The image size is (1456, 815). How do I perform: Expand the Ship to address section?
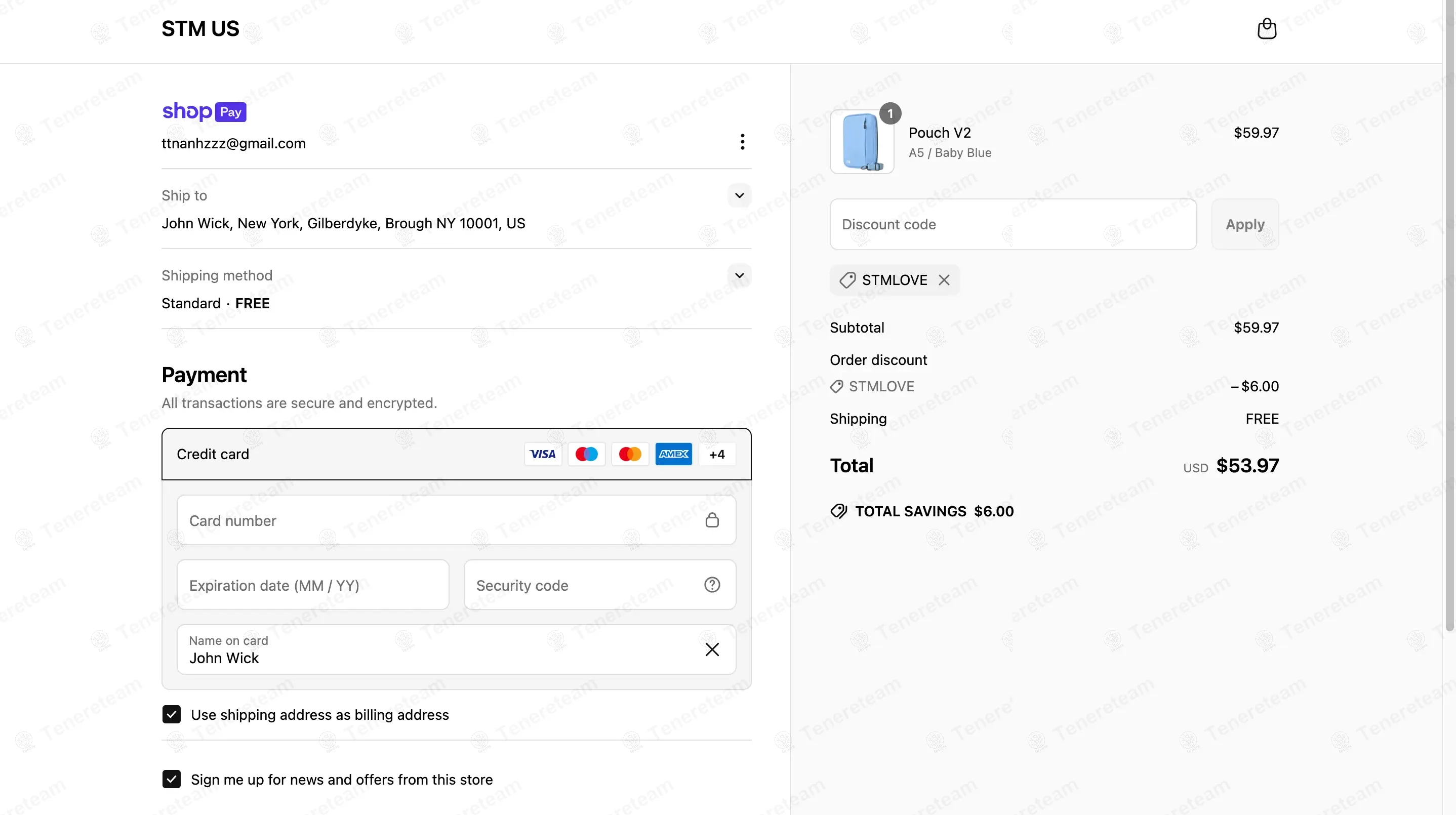[739, 195]
